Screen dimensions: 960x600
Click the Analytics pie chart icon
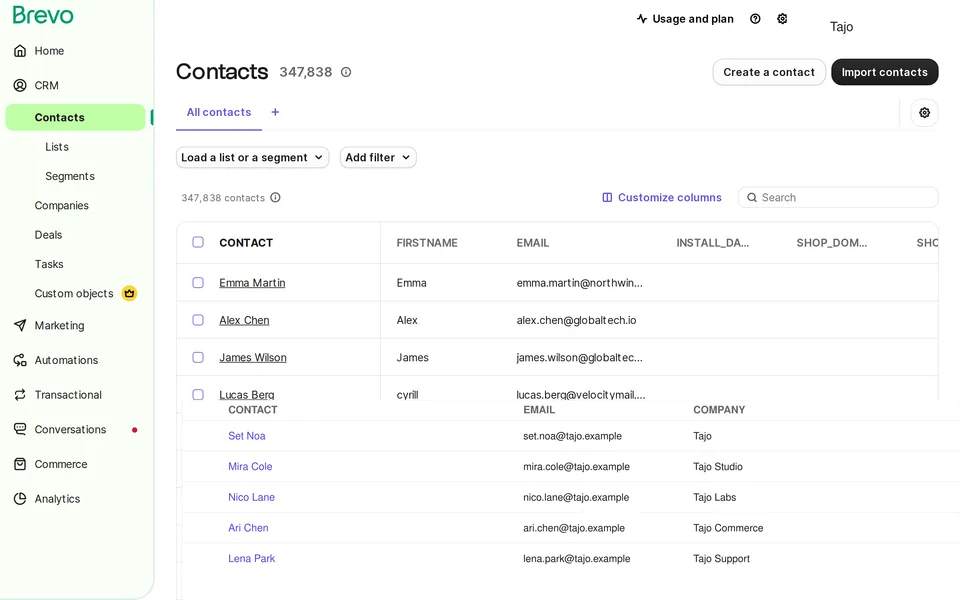pyautogui.click(x=20, y=499)
